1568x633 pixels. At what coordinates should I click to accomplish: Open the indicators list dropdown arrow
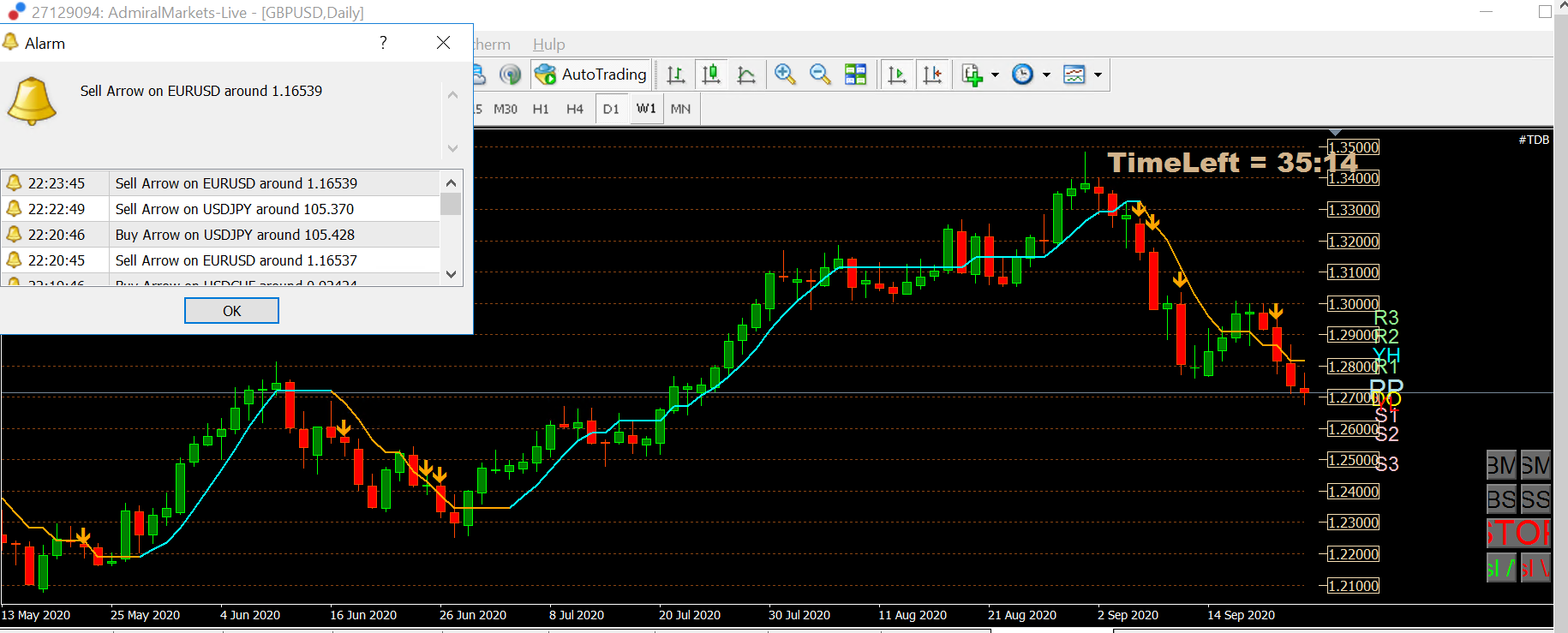[x=995, y=75]
